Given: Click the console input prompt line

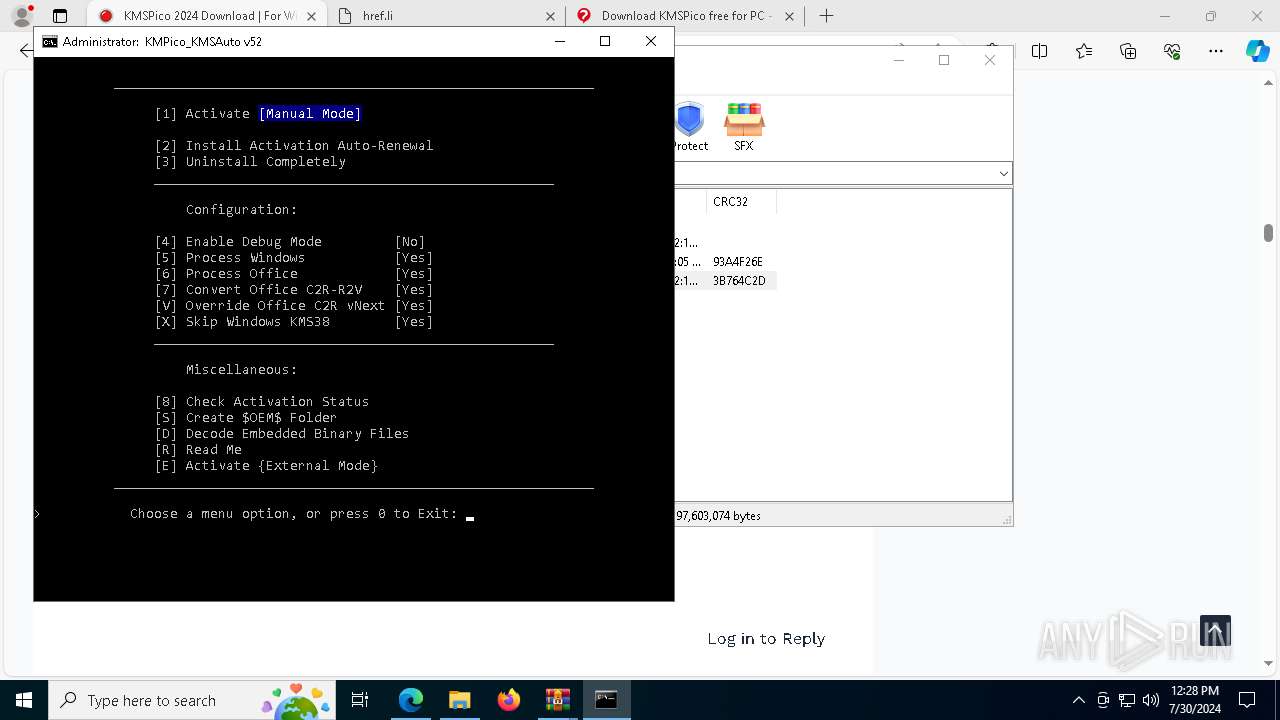Looking at the screenshot, I should [302, 514].
